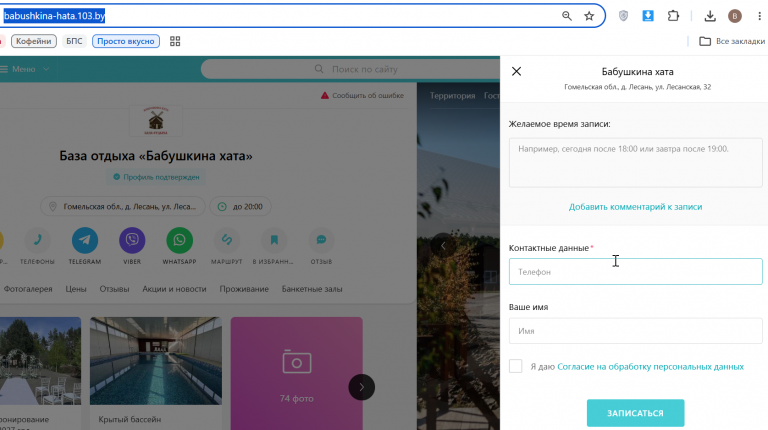Open the Все закладки folder
The width and height of the screenshot is (768, 430).
pyautogui.click(x=732, y=41)
